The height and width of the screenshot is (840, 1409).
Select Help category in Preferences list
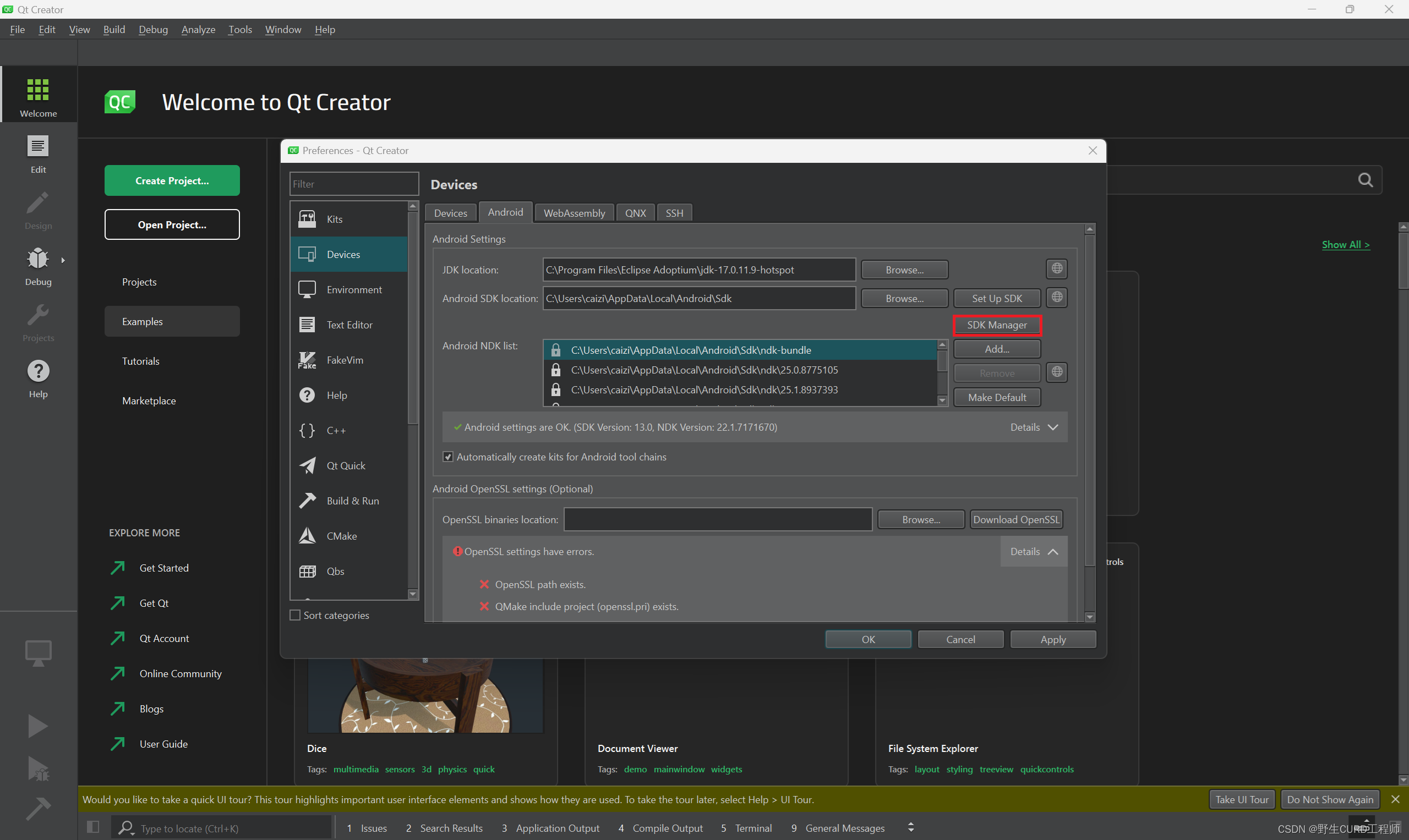[349, 395]
